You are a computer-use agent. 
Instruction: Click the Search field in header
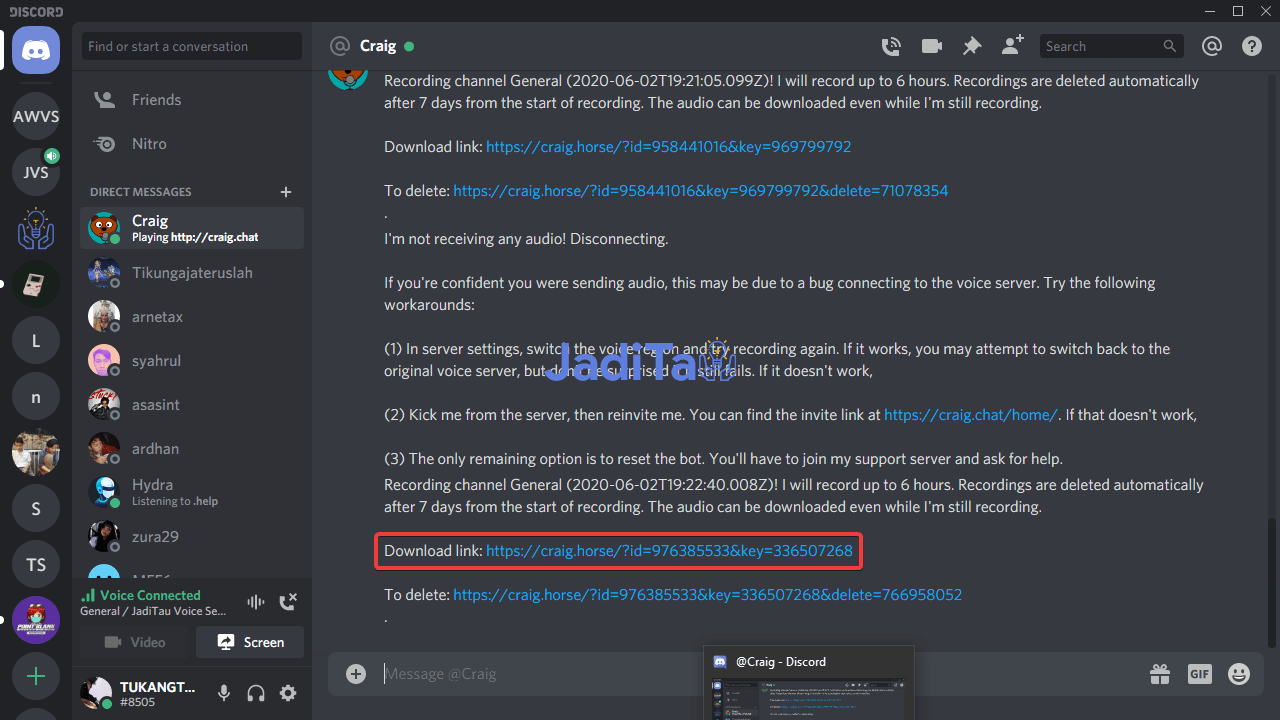[x=1112, y=46]
